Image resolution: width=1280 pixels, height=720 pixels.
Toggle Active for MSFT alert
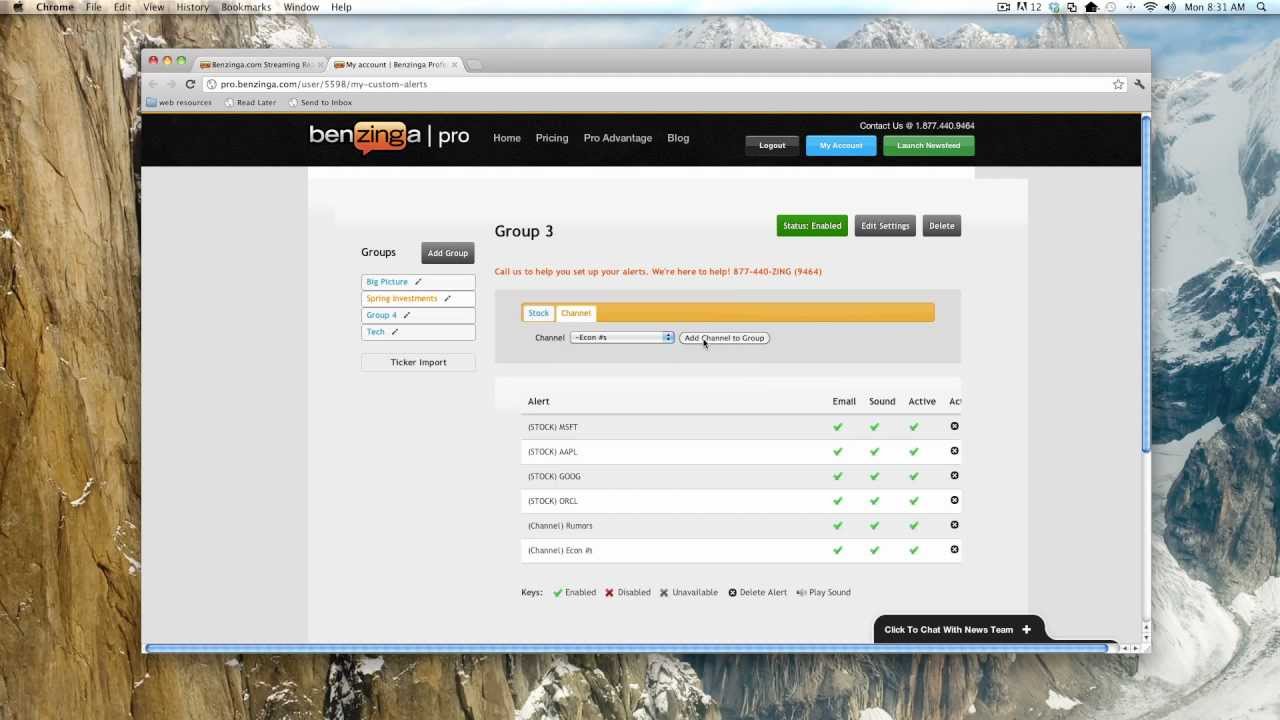913,427
